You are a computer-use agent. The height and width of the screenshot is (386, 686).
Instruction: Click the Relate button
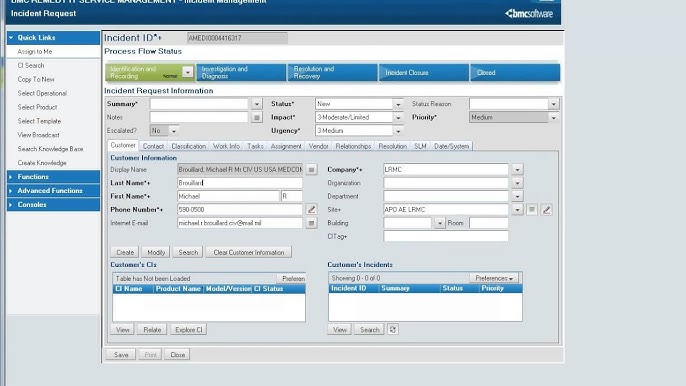(152, 330)
